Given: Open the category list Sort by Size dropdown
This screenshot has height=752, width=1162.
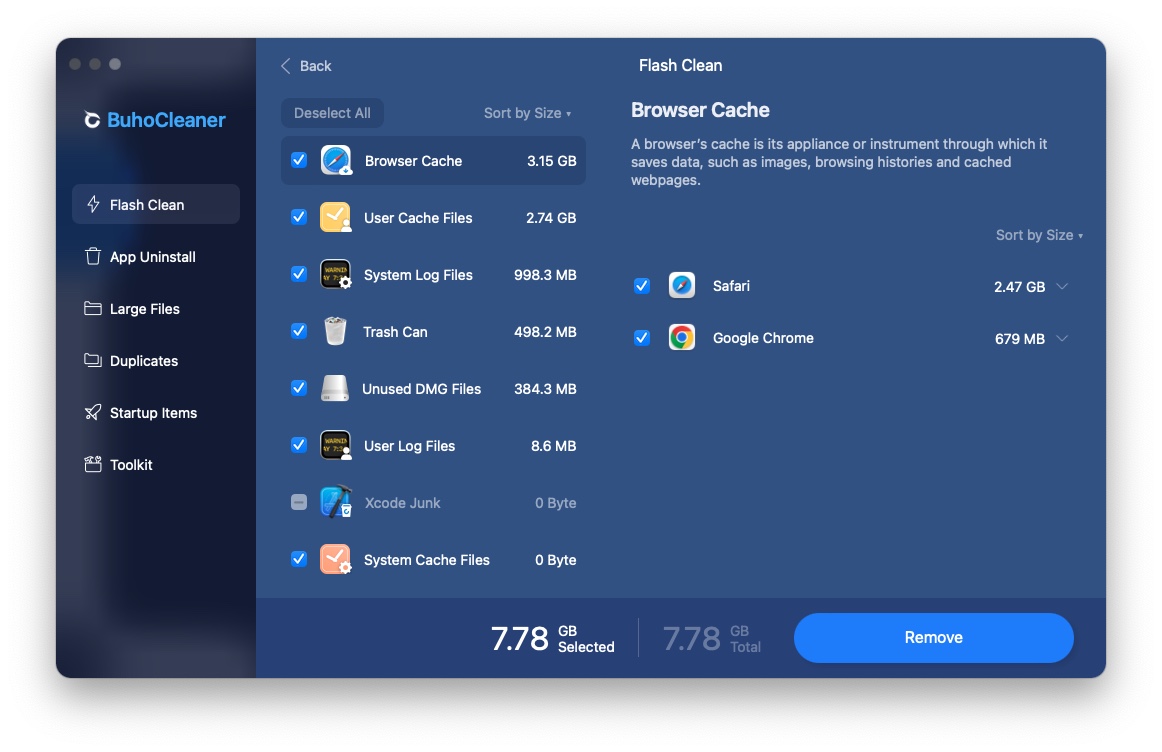Looking at the screenshot, I should (528, 113).
